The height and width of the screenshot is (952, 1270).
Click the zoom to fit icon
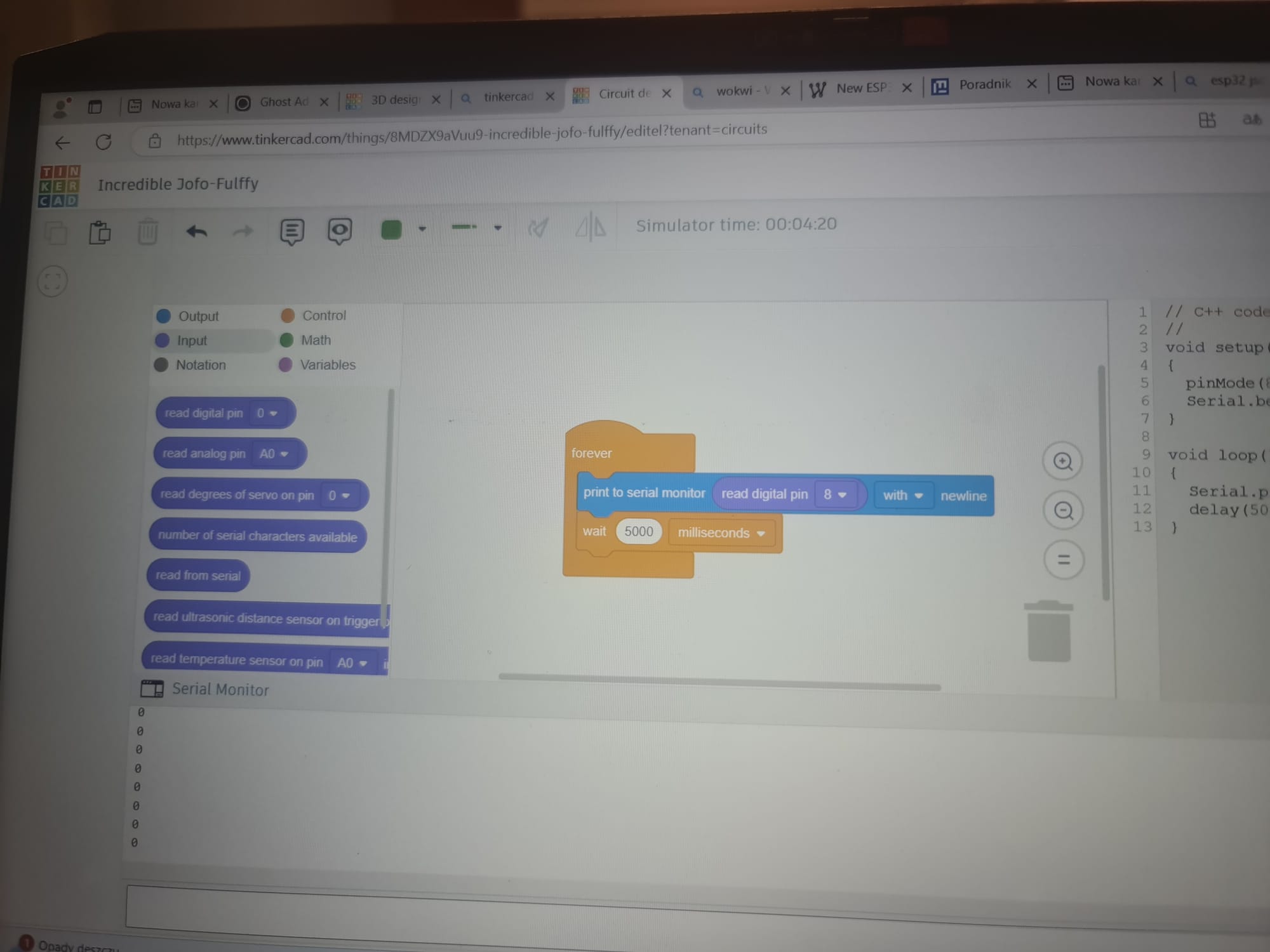(53, 281)
